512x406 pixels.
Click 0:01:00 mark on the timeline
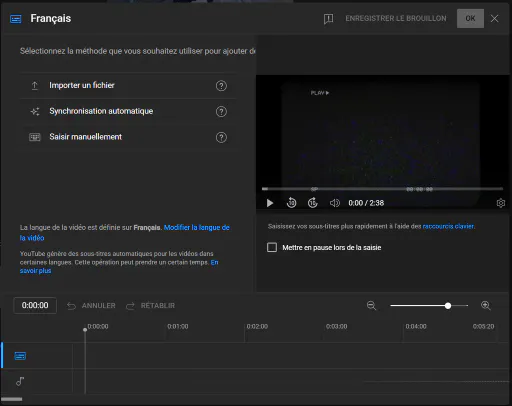178,326
